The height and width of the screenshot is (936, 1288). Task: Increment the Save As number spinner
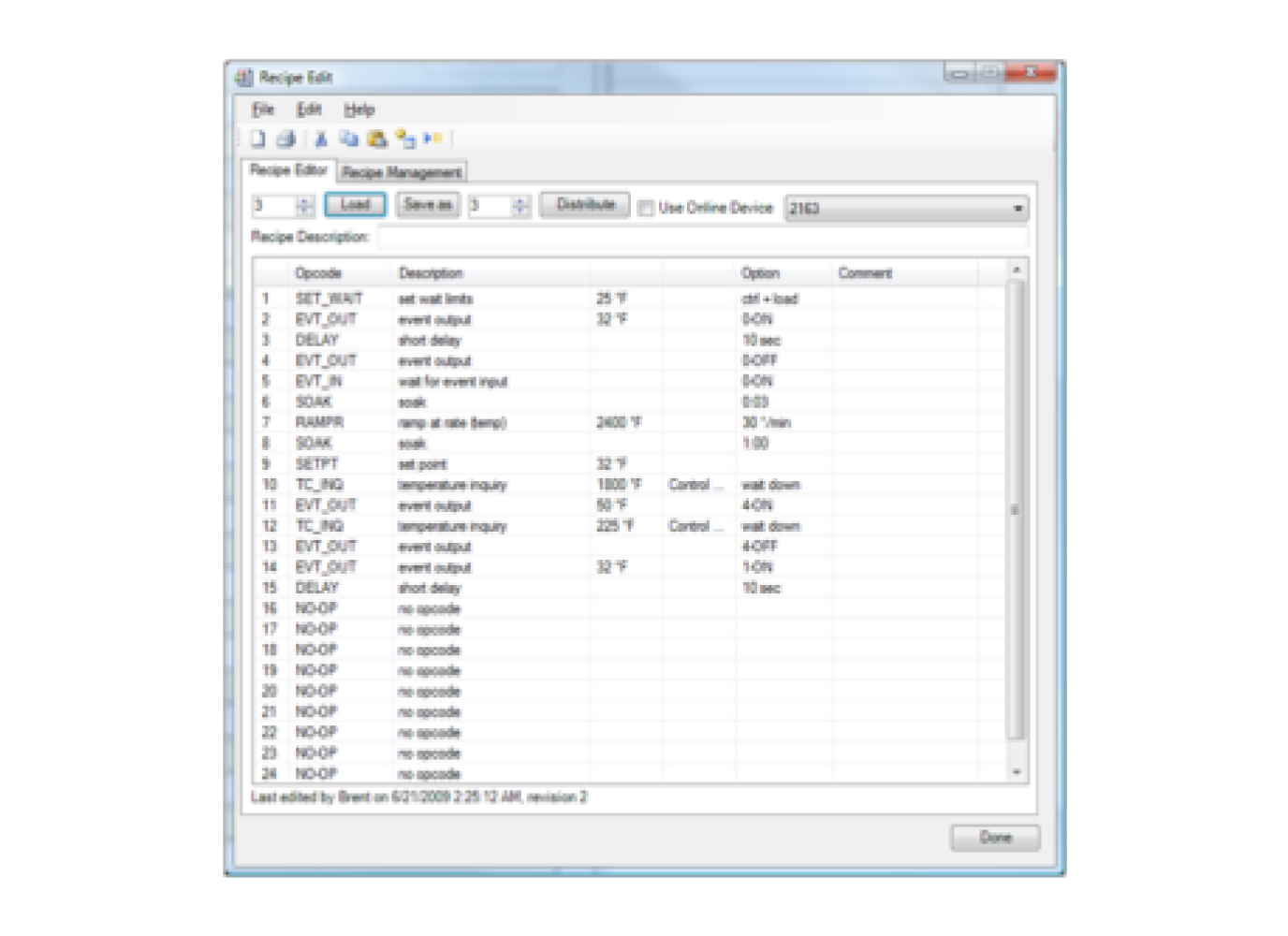[x=518, y=203]
